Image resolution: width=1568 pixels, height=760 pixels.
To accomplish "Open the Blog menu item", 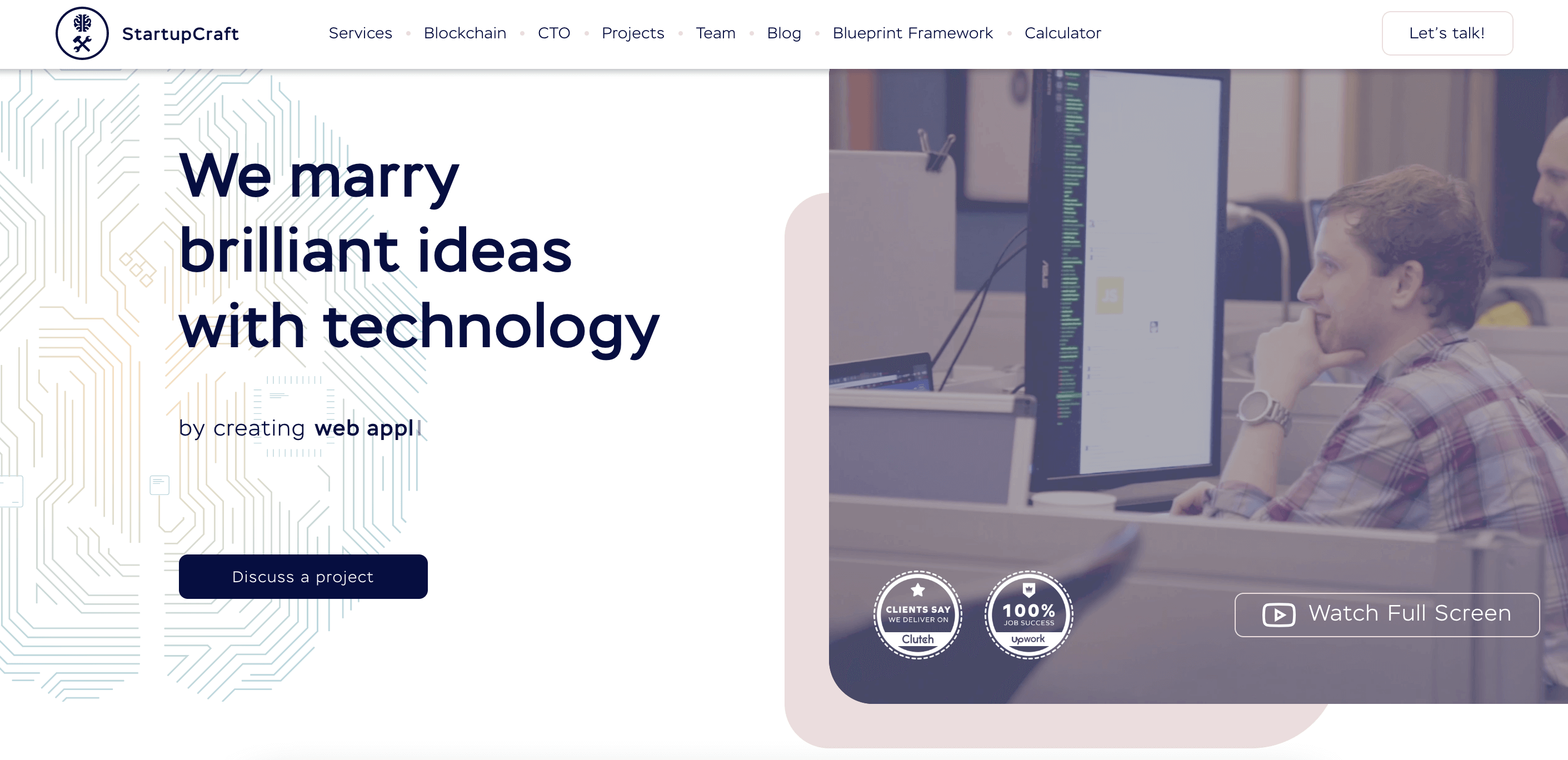I will click(785, 33).
